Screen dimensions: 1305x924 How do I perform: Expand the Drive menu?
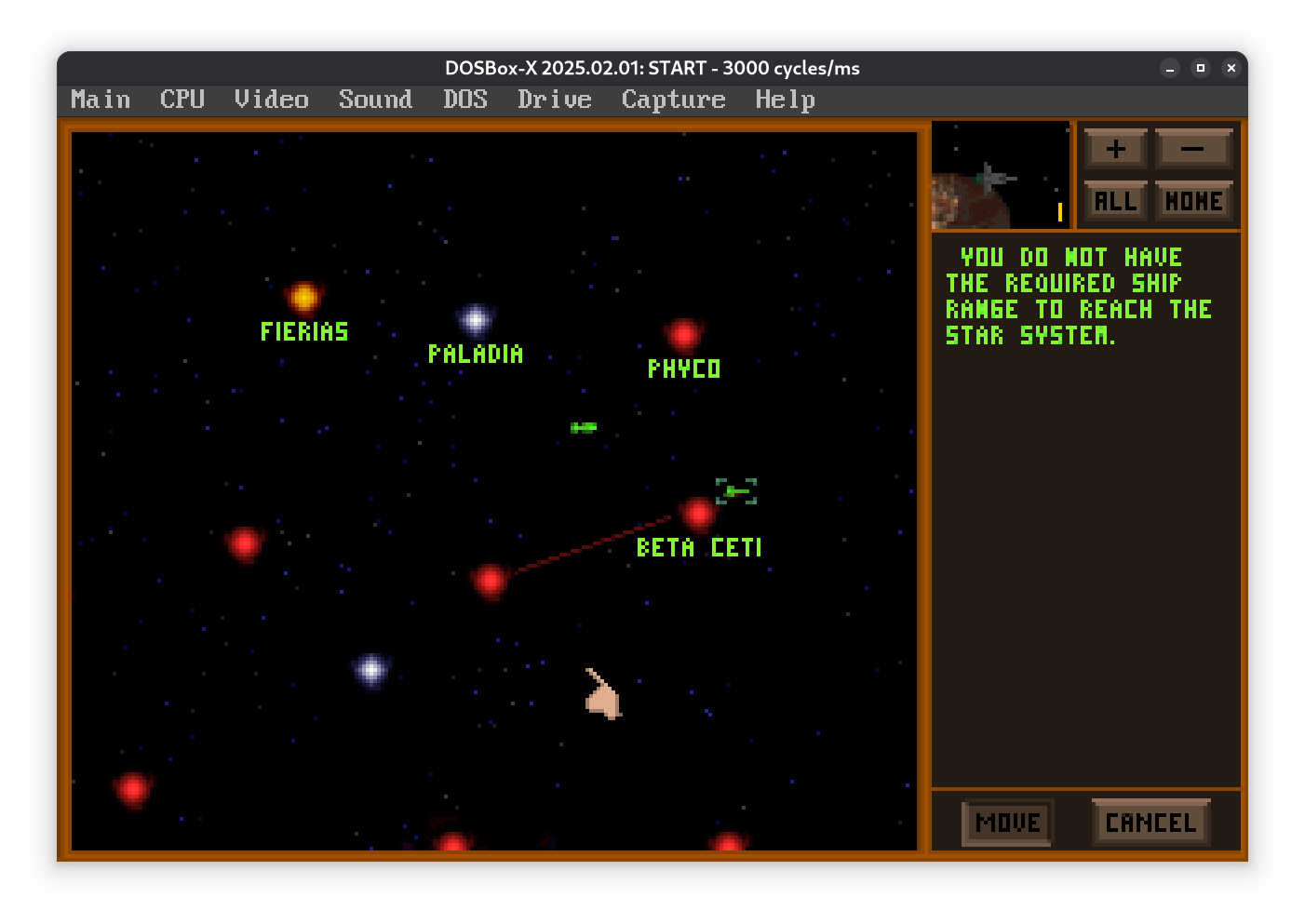554,100
